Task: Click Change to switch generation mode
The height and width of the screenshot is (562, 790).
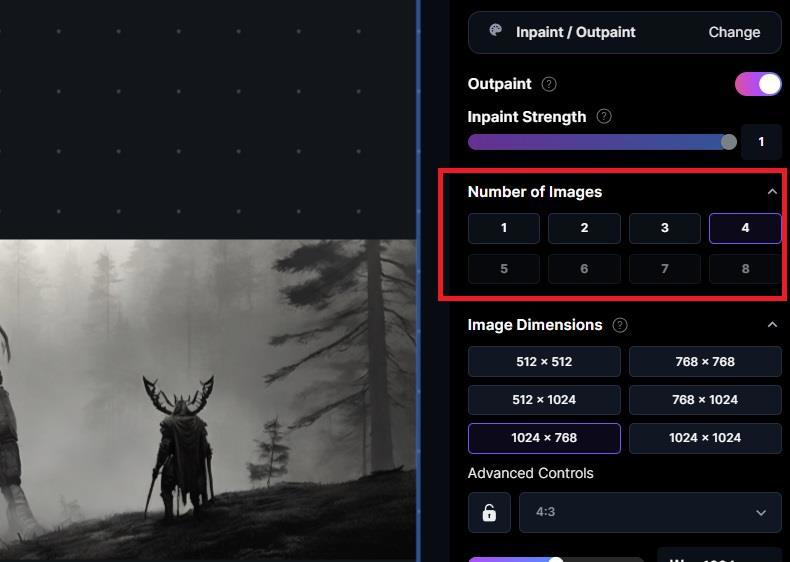Action: (734, 32)
